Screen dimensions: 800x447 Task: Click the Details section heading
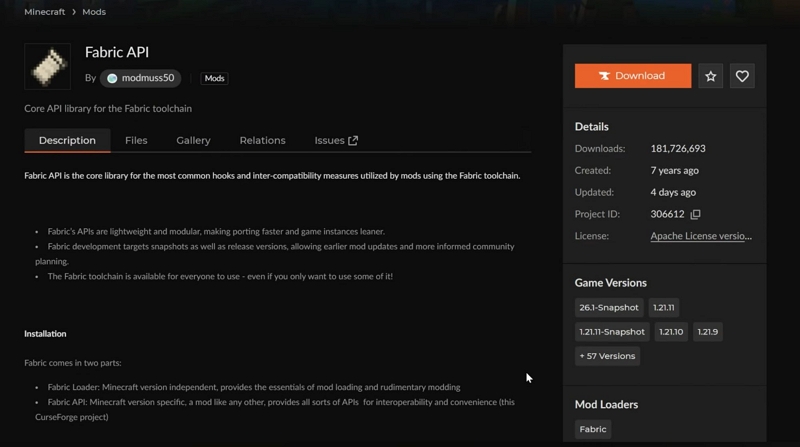(x=591, y=127)
